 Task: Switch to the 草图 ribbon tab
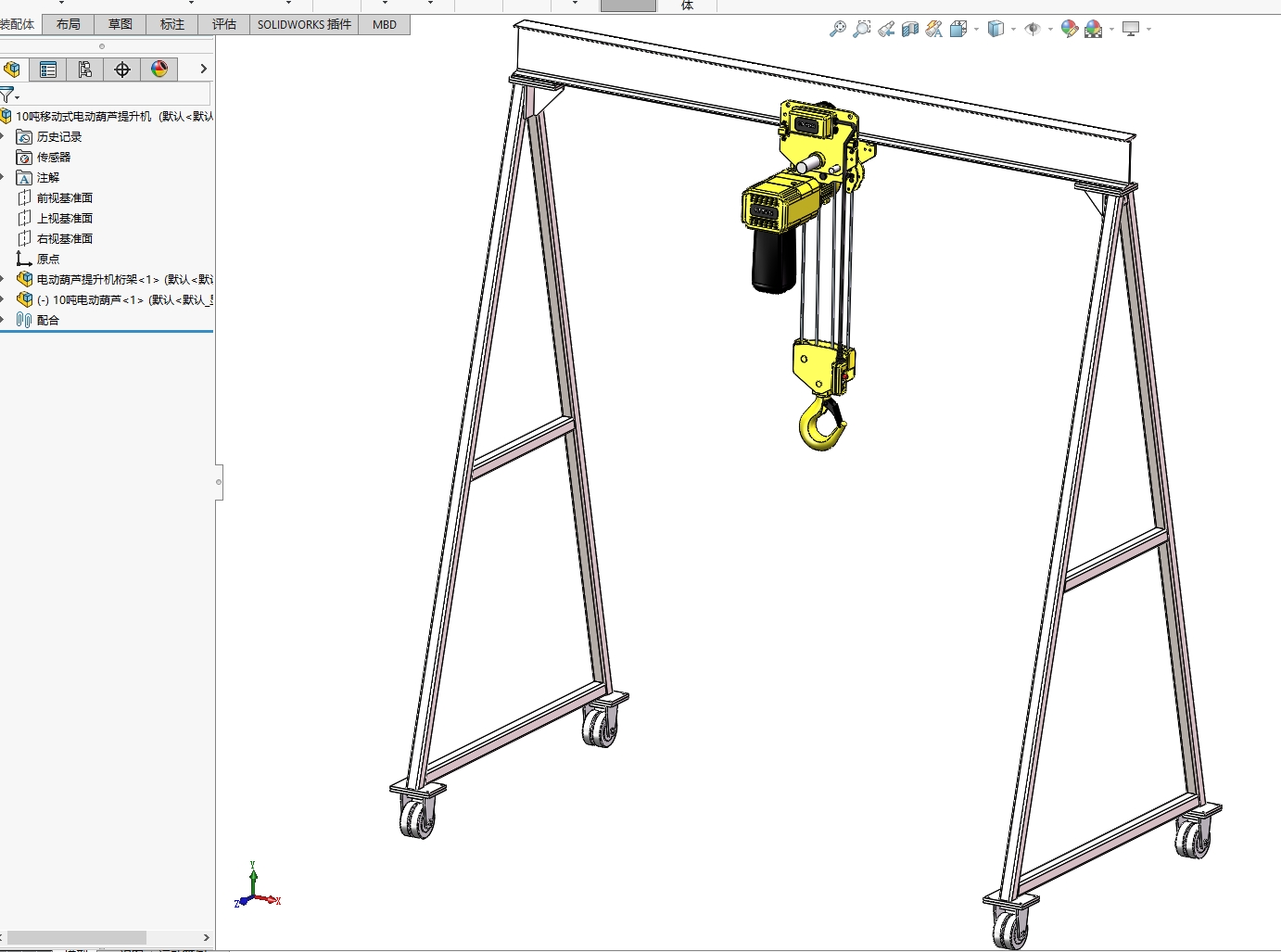click(x=120, y=25)
